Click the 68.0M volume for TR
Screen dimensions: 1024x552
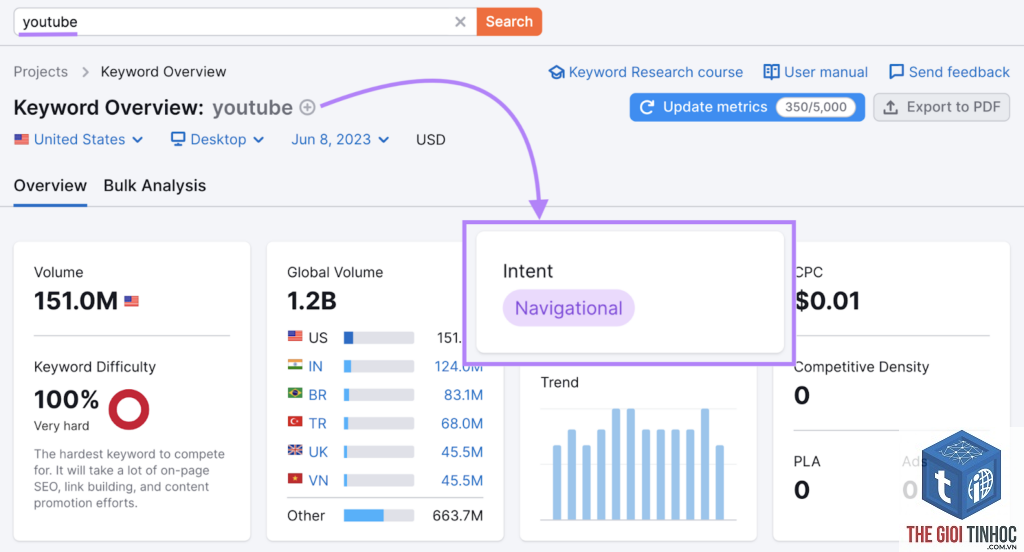tap(462, 423)
